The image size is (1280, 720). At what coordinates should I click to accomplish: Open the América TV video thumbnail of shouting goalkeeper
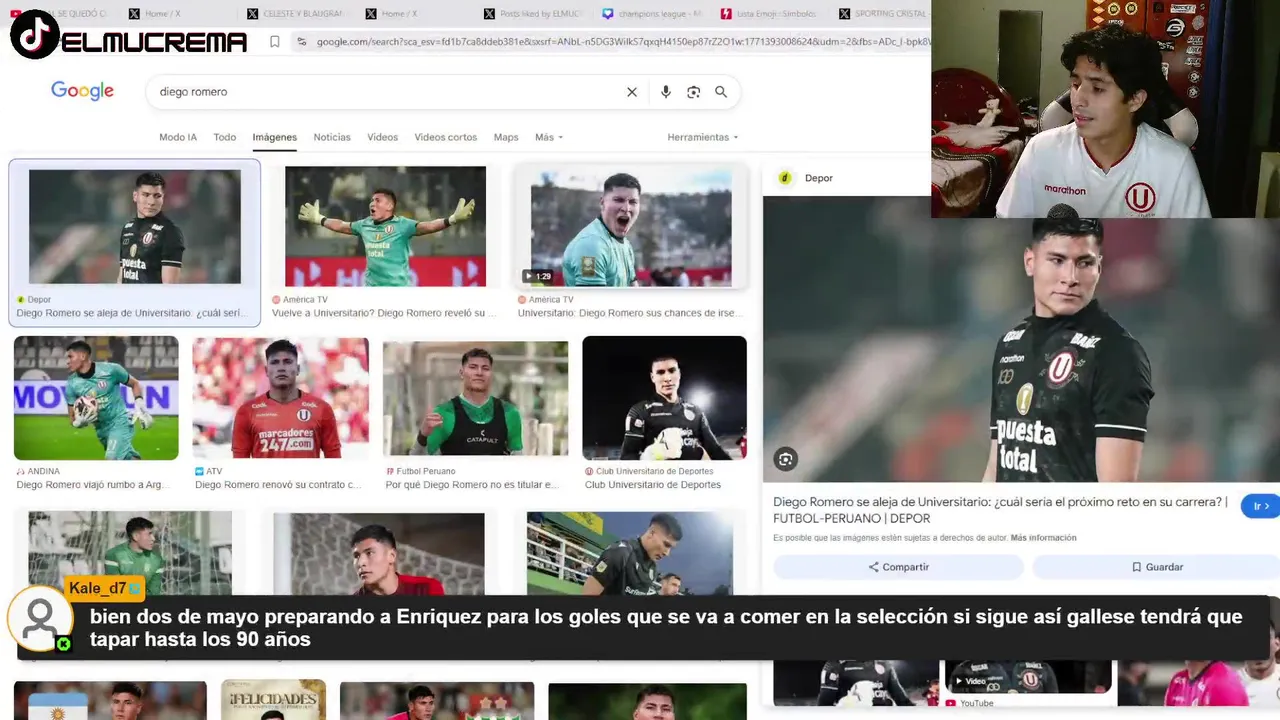point(631,226)
